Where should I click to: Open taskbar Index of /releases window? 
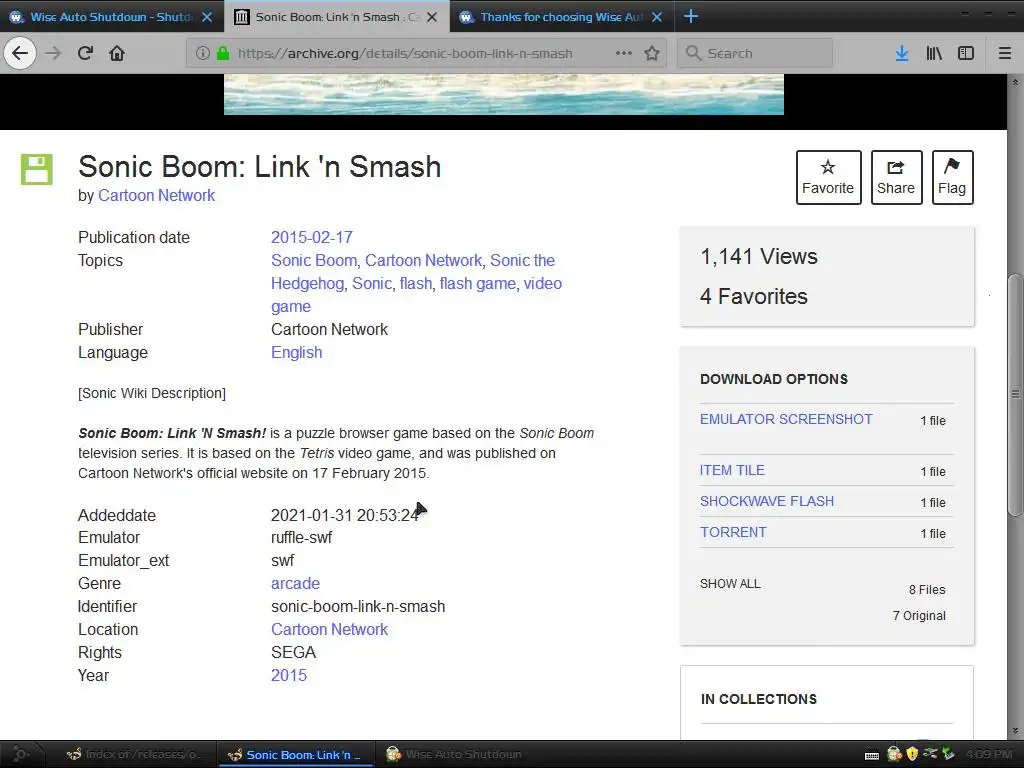(133, 754)
